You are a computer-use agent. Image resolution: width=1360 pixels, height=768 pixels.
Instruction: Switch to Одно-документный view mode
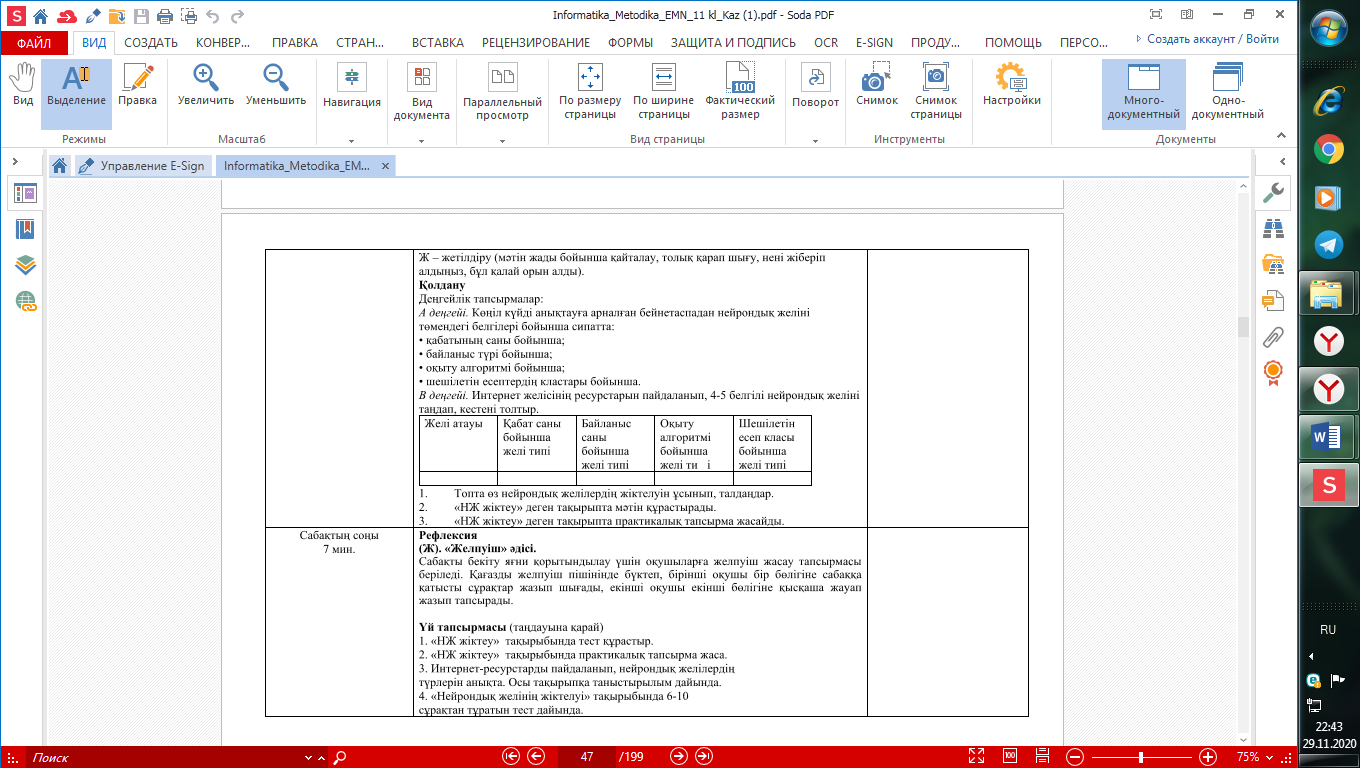[1227, 92]
